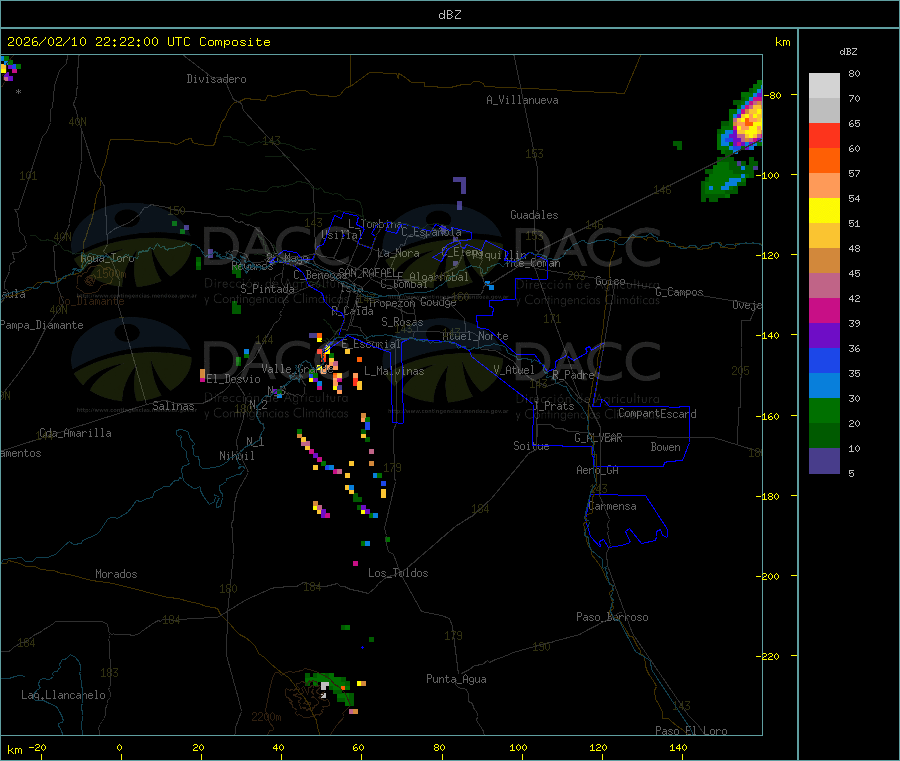Click the 'La_Nora' map label
The height and width of the screenshot is (761, 900).
point(398,253)
